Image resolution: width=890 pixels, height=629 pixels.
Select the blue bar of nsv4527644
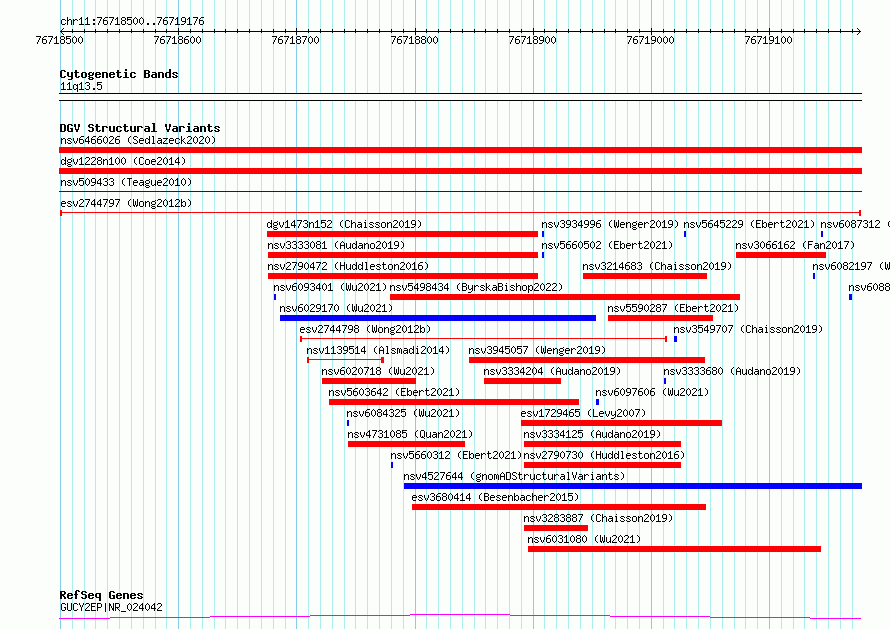[x=633, y=486]
